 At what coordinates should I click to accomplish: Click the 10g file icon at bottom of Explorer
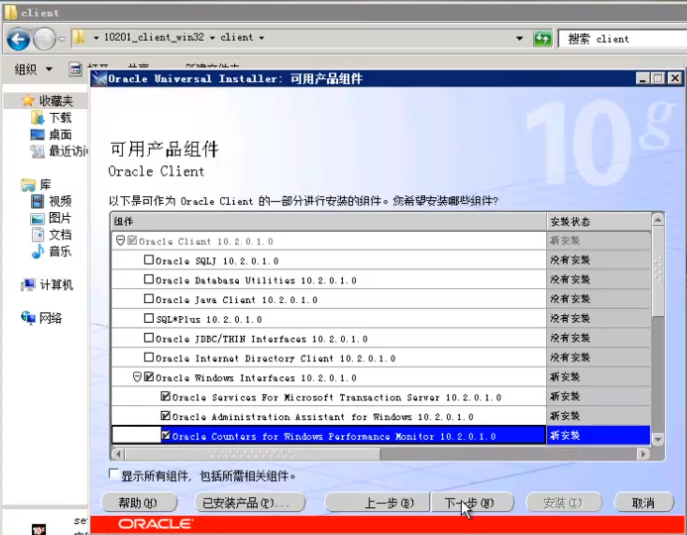(39, 529)
